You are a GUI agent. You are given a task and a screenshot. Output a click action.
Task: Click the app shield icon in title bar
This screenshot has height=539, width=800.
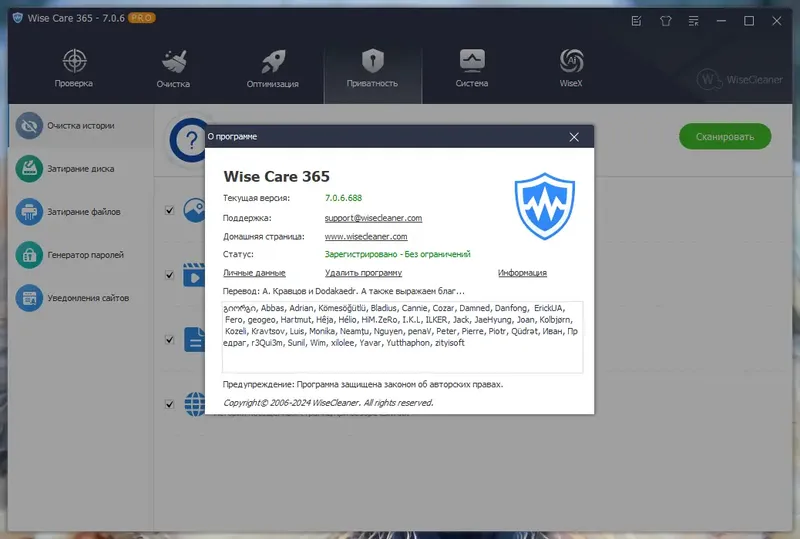pyautogui.click(x=18, y=18)
